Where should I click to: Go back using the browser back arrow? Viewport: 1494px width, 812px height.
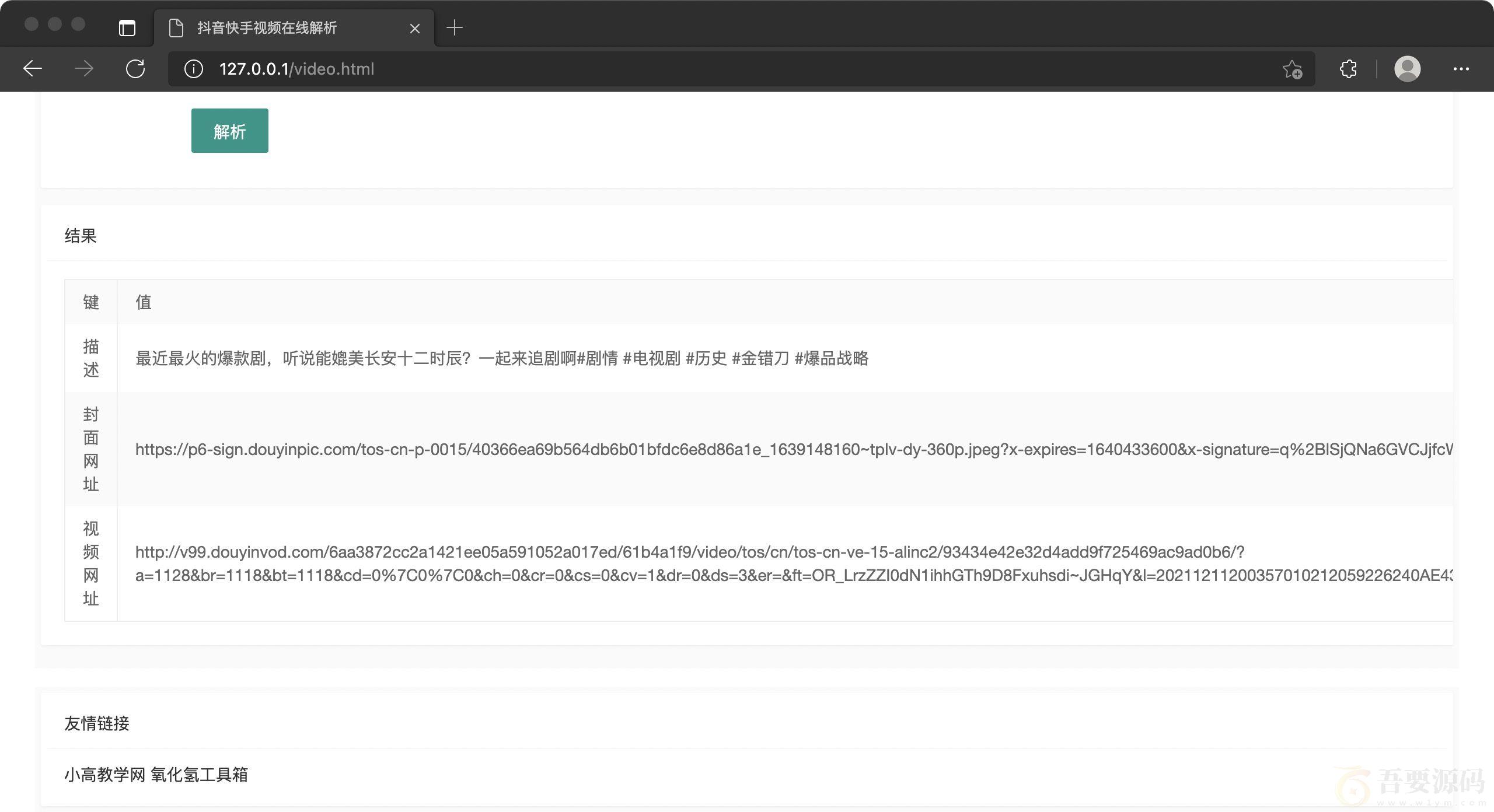coord(33,69)
